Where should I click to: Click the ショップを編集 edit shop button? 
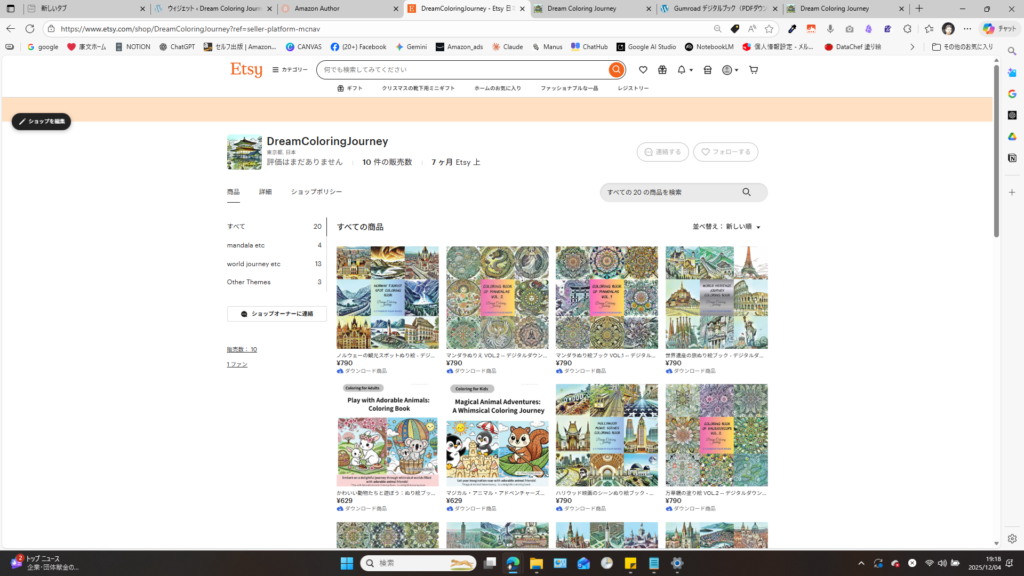pyautogui.click(x=41, y=121)
